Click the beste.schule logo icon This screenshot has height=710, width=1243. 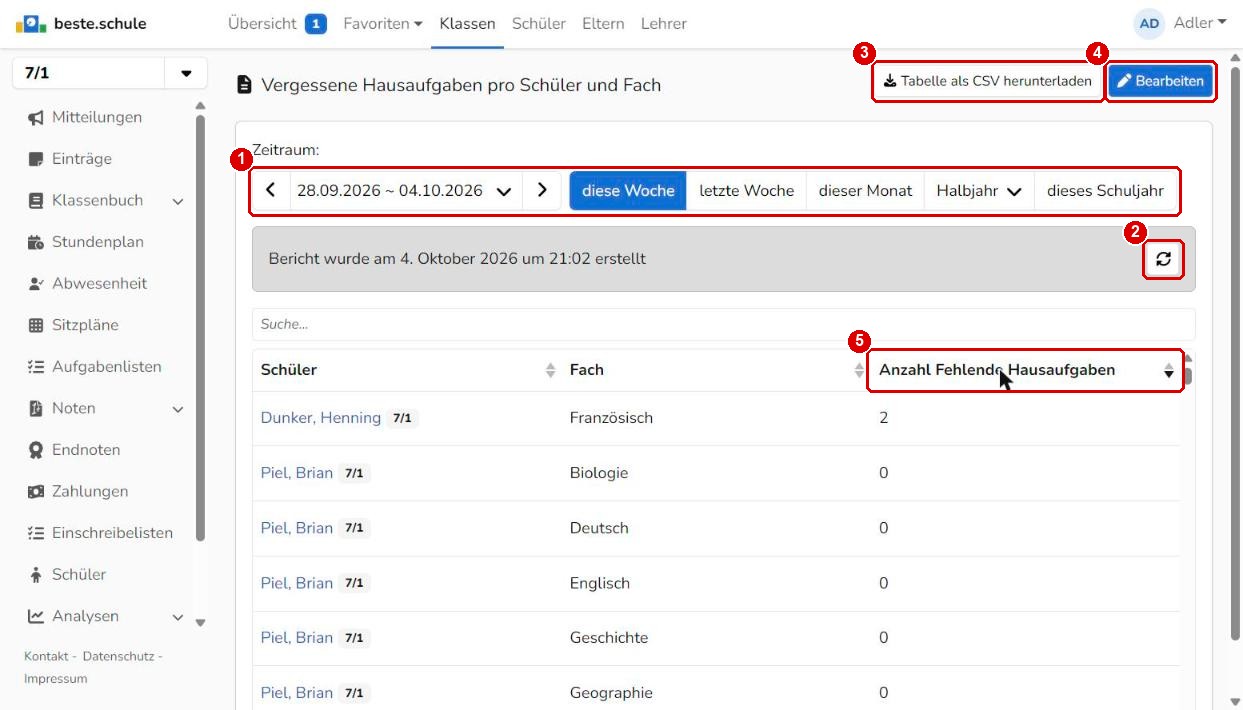pyautogui.click(x=30, y=23)
